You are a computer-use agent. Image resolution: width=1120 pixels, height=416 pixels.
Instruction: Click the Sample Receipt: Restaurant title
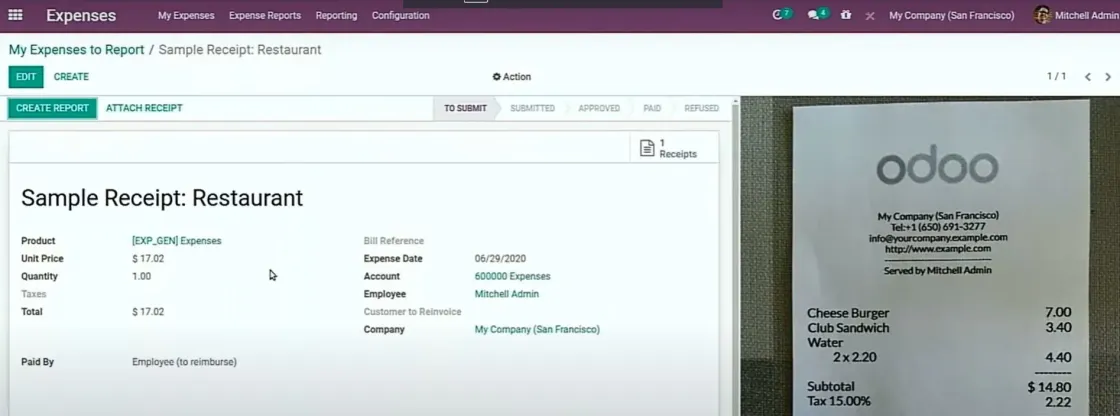pyautogui.click(x=162, y=197)
